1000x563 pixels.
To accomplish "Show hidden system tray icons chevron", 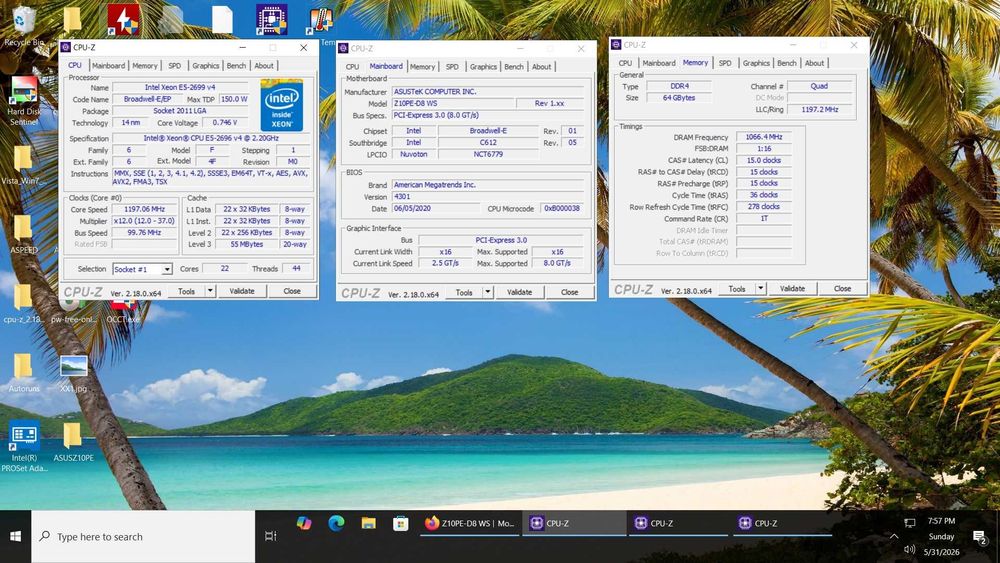I will point(893,537).
